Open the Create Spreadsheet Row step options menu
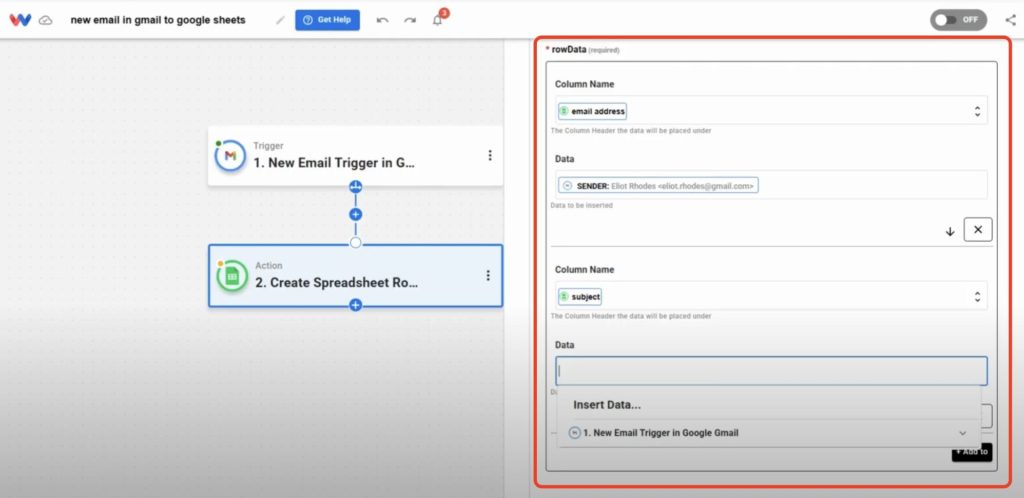 pos(488,275)
